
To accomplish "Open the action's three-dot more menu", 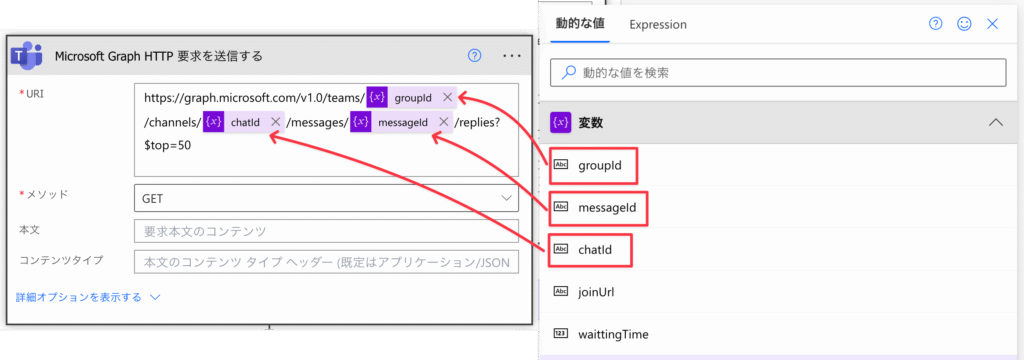I will click(512, 56).
